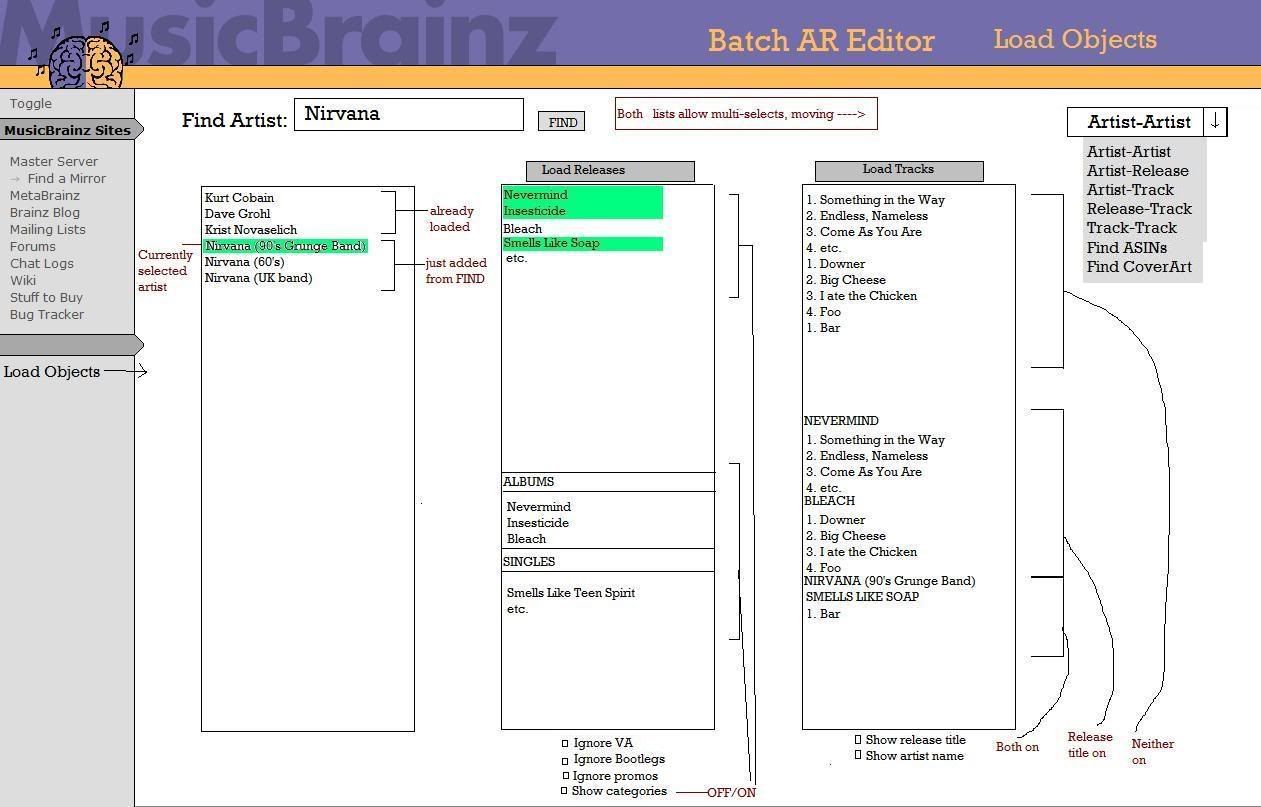Screen dimensions: 1261x807
Task: Open the Forums sidebar link
Action: 33,247
